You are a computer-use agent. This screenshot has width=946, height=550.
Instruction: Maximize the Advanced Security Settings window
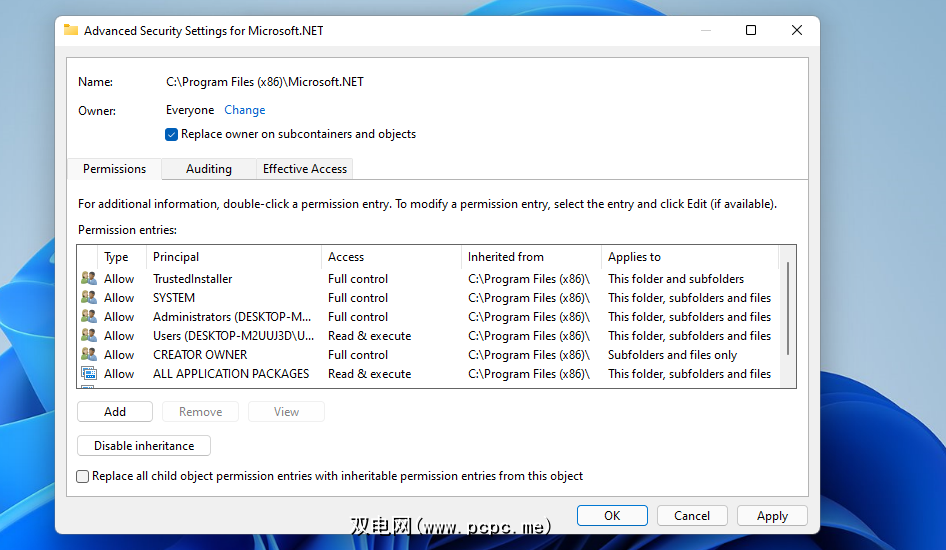click(x=751, y=30)
